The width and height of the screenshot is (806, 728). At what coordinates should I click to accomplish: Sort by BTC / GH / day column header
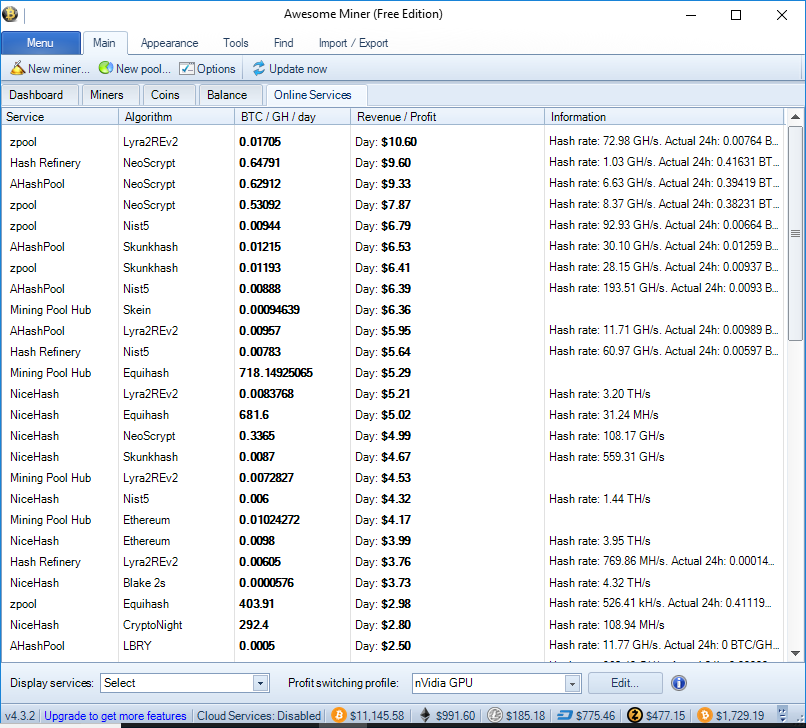click(292, 117)
